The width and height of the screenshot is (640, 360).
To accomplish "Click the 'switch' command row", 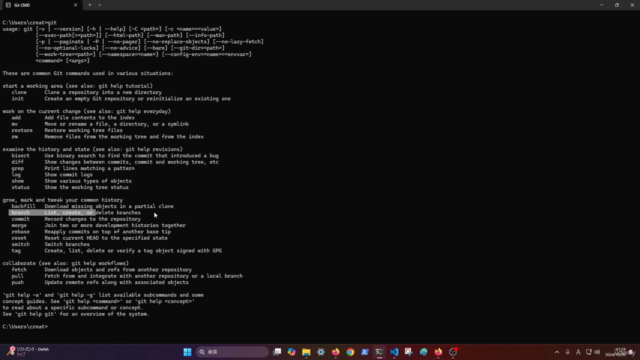I will pyautogui.click(x=51, y=244).
